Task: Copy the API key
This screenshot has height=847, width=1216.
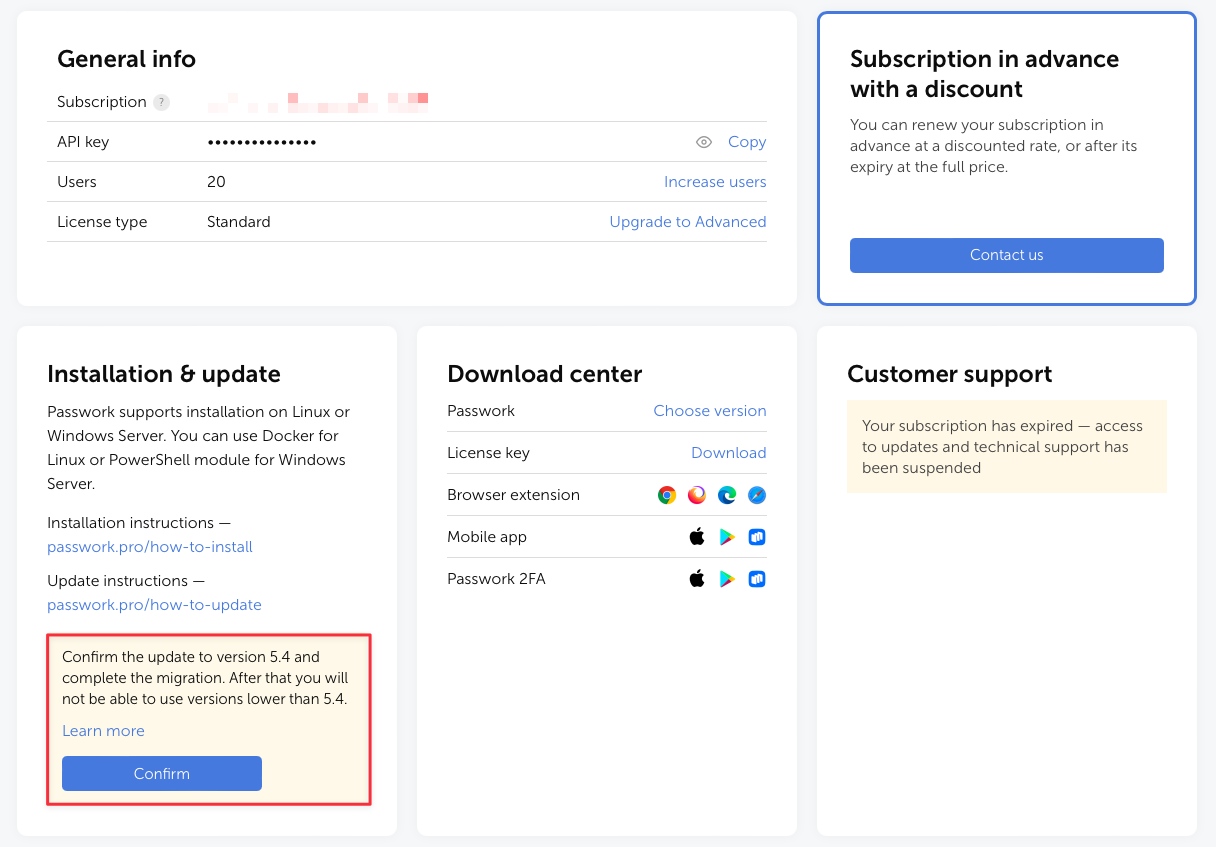Action: pyautogui.click(x=746, y=141)
